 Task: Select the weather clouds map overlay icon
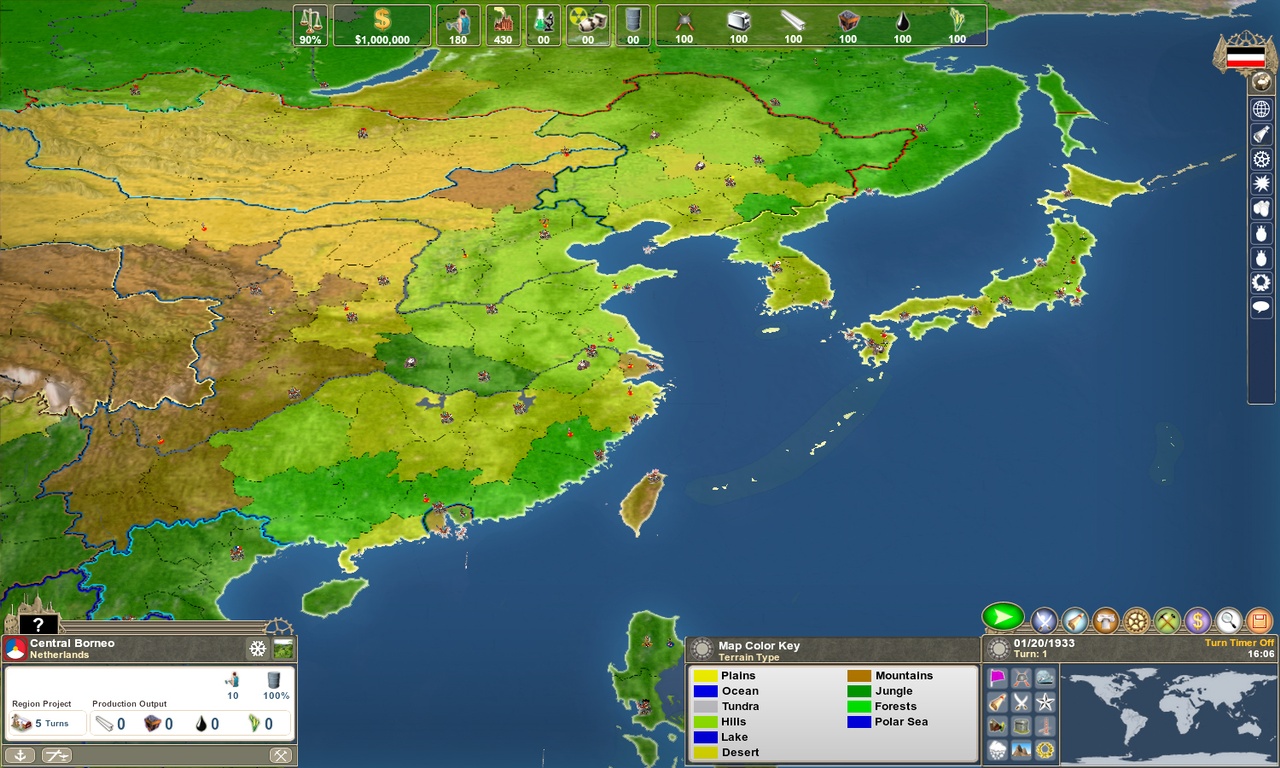[997, 748]
